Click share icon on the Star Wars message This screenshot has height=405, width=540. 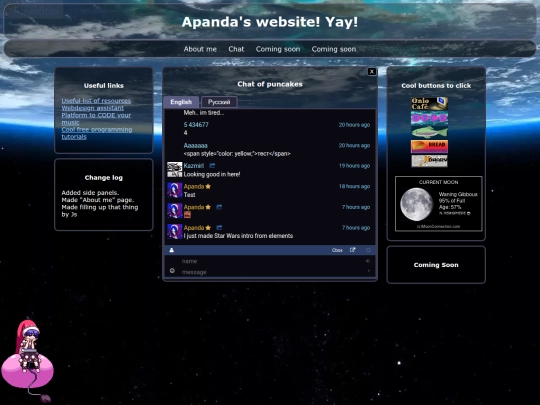pyautogui.click(x=219, y=228)
